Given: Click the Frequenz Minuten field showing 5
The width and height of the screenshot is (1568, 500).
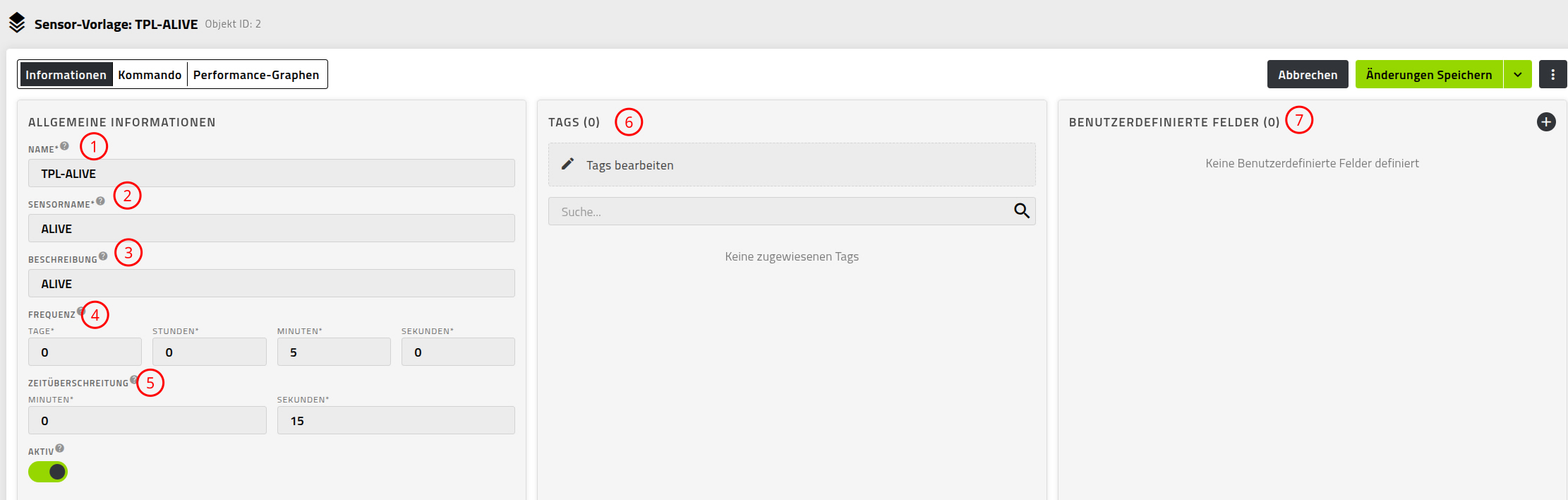Looking at the screenshot, I should (x=334, y=352).
